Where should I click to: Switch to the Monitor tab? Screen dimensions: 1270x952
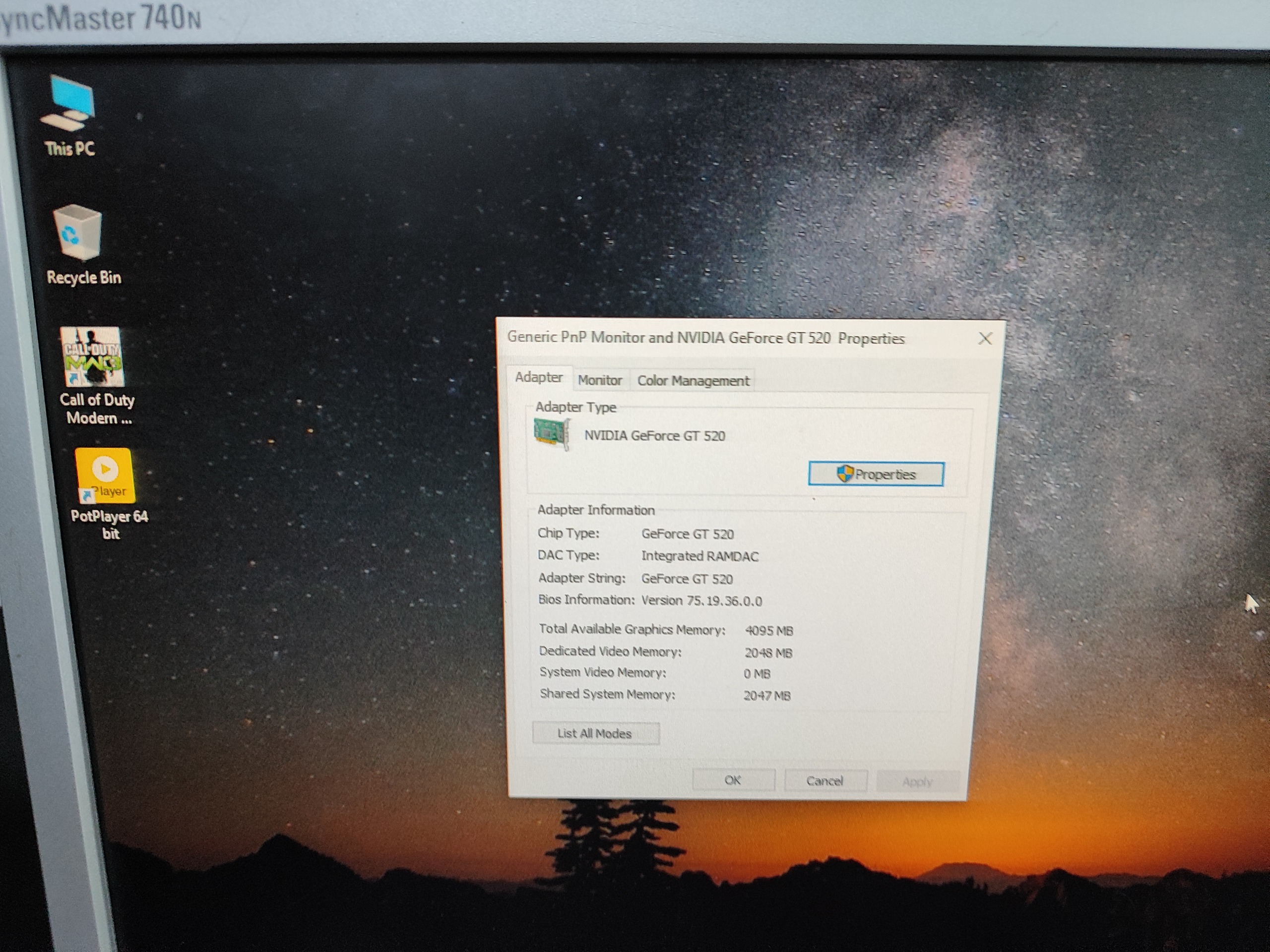coord(600,380)
